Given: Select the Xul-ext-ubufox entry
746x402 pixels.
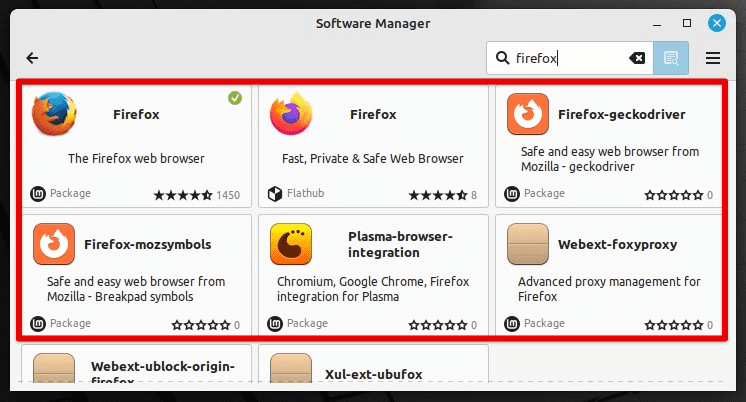Looking at the screenshot, I should click(373, 373).
